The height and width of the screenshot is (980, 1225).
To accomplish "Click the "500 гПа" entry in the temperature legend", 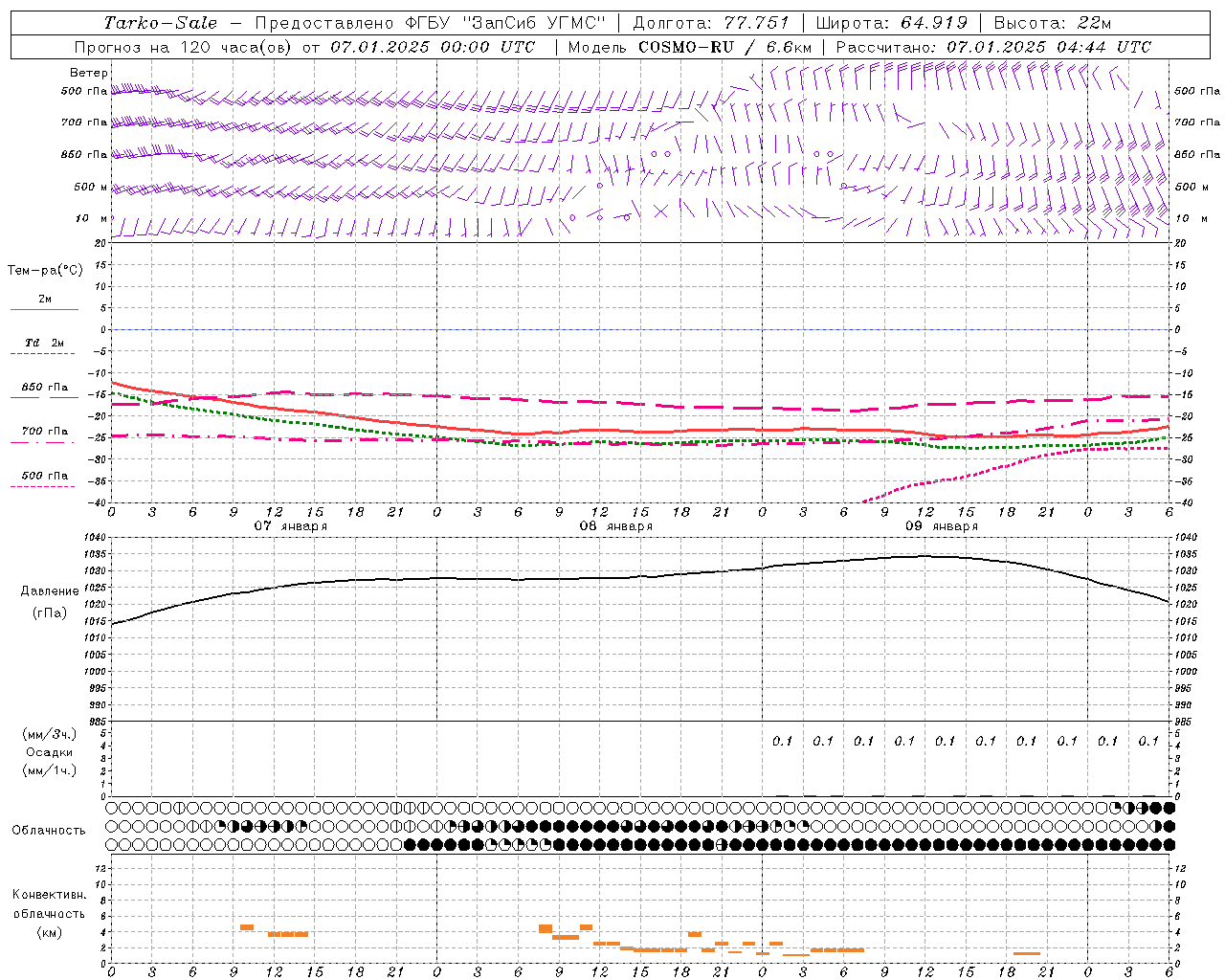I will click(x=45, y=476).
